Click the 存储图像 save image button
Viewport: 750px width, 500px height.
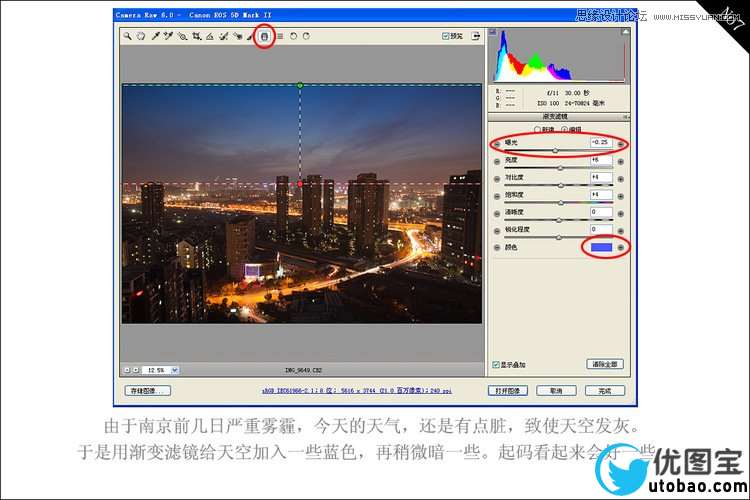coord(147,391)
